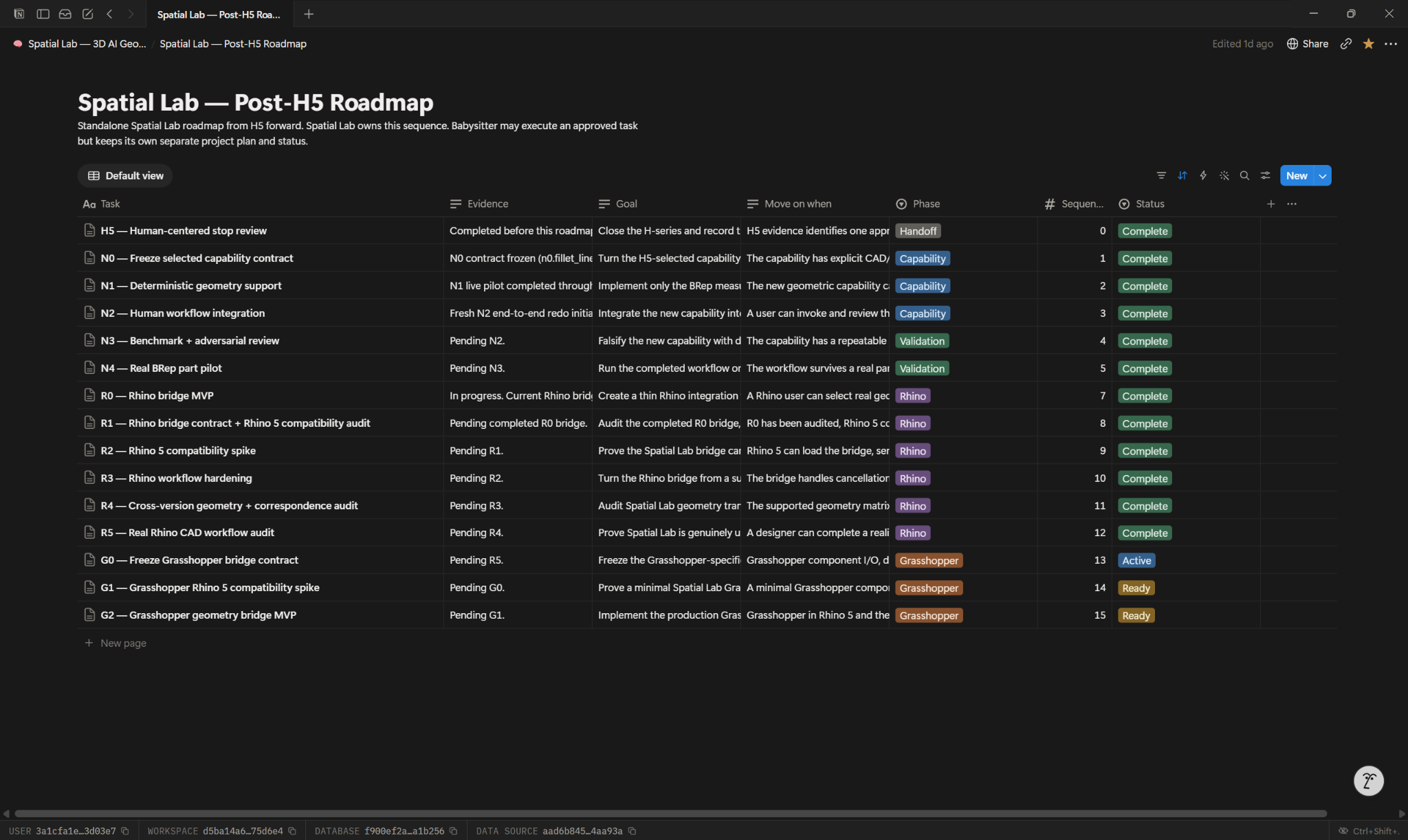Viewport: 1408px width, 840px height.
Task: Open automations lightning bolt icon
Action: click(1203, 175)
